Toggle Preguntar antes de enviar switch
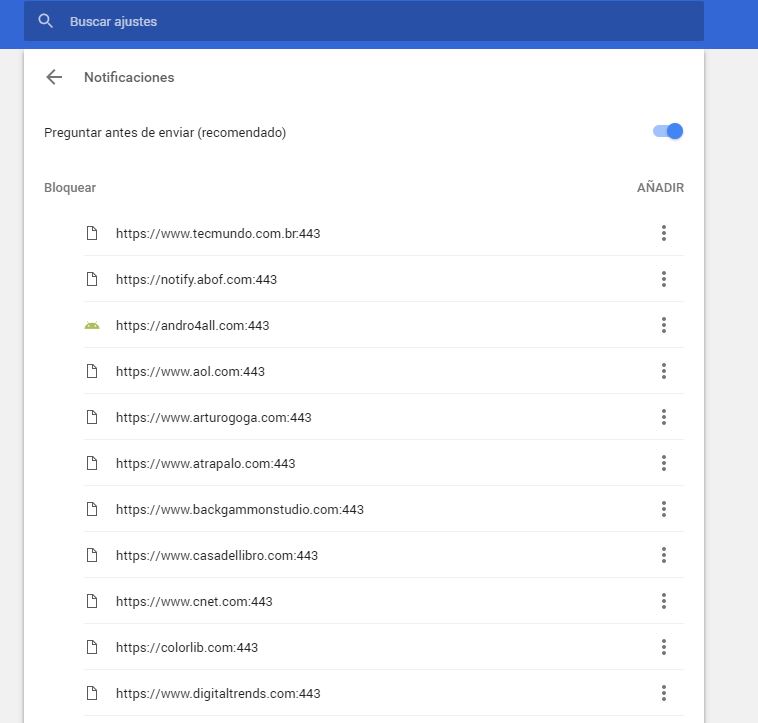 [668, 132]
